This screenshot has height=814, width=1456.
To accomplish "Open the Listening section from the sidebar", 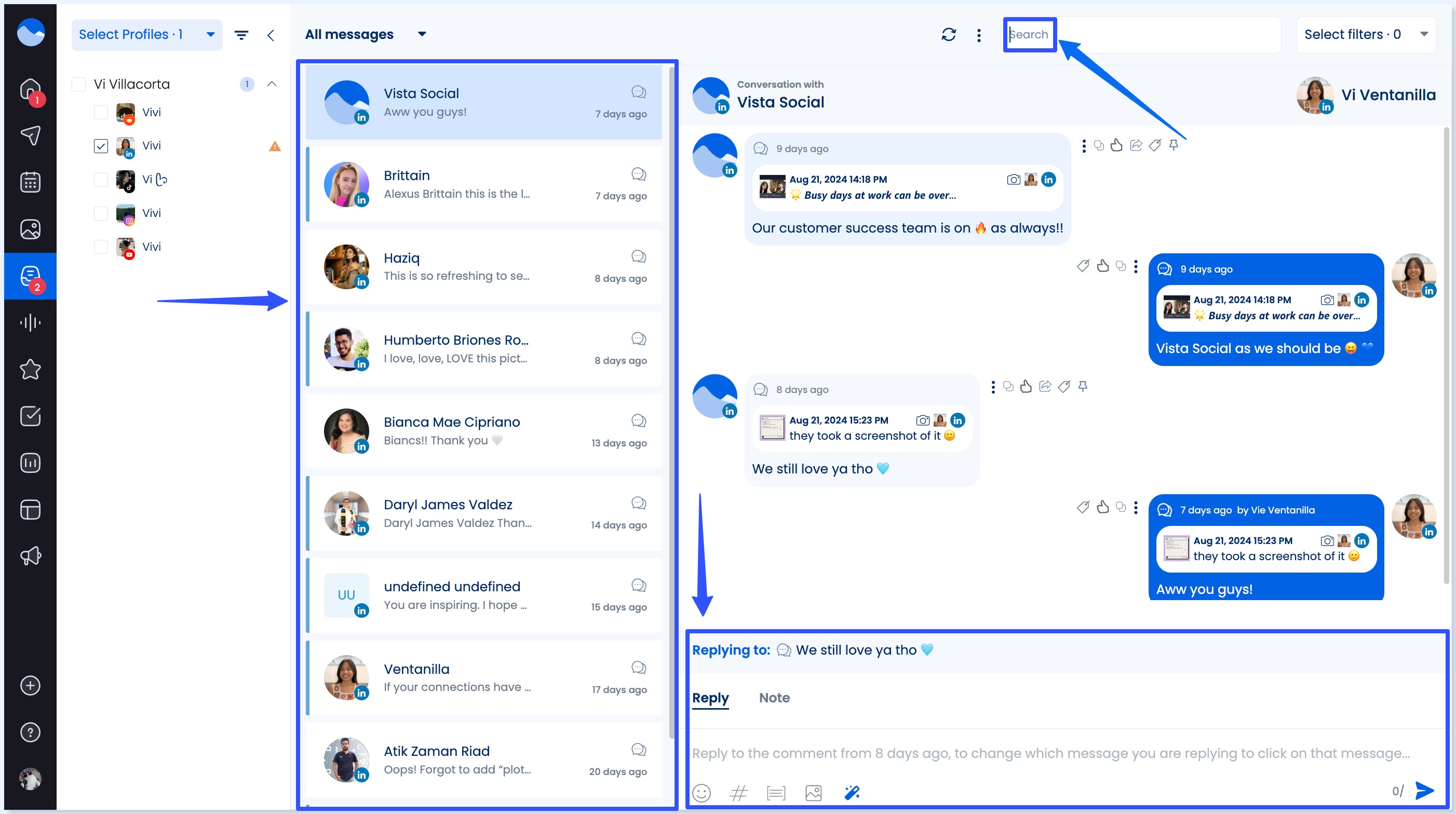I will click(30, 322).
